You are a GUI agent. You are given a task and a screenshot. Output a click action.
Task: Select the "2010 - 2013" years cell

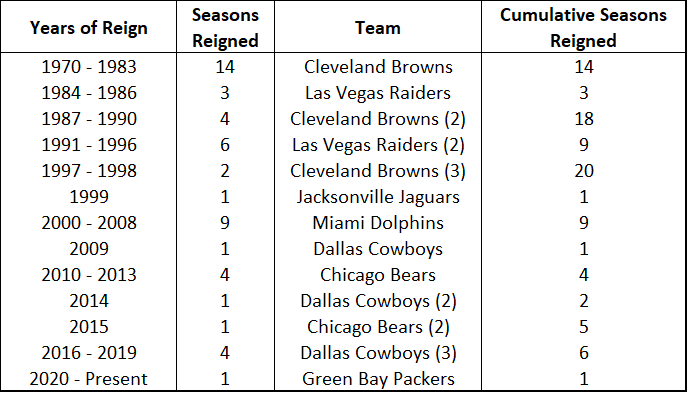click(89, 275)
